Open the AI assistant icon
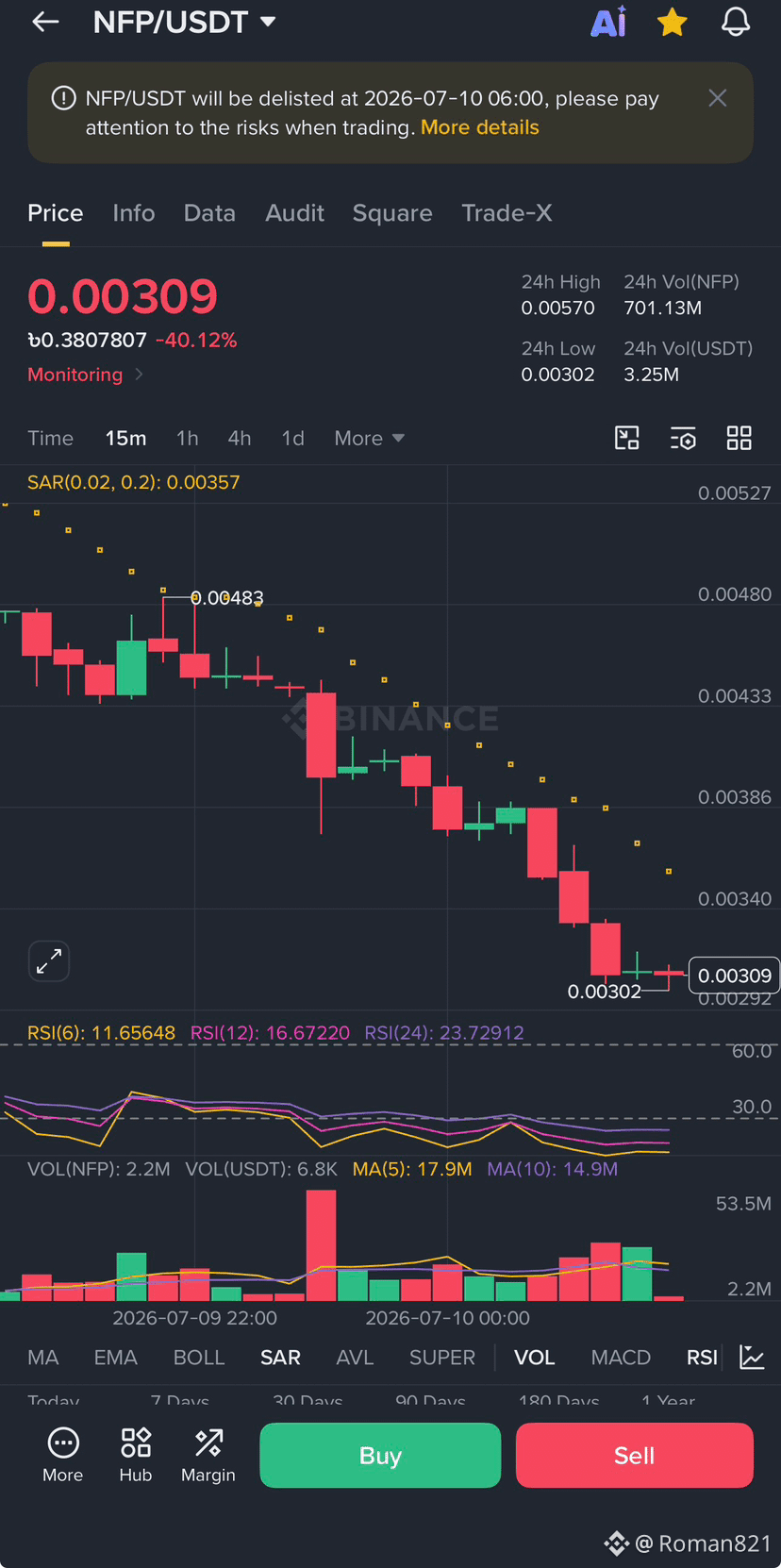781x1568 pixels. click(608, 22)
